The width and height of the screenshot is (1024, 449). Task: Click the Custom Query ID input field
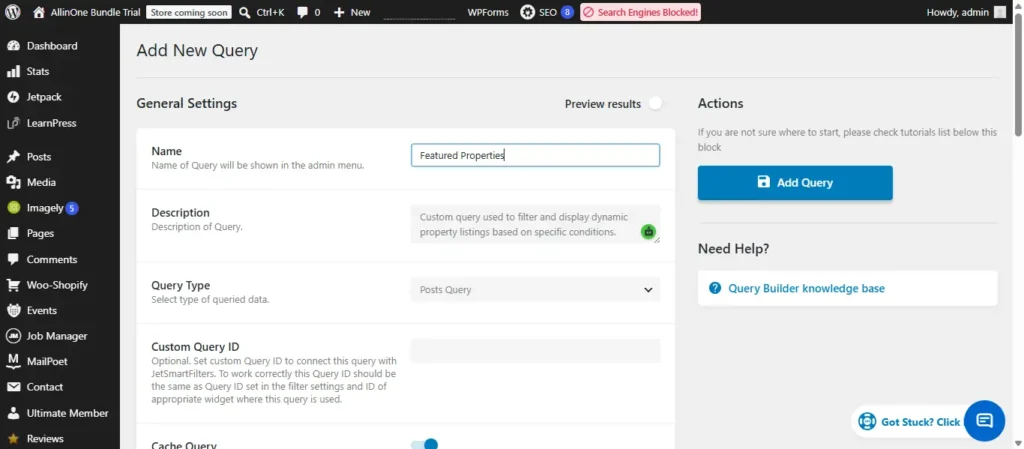(536, 351)
